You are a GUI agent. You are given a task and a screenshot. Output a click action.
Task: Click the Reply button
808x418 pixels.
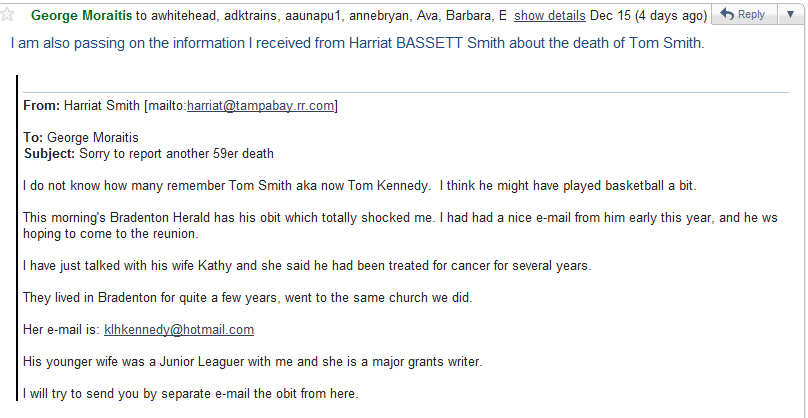(746, 15)
